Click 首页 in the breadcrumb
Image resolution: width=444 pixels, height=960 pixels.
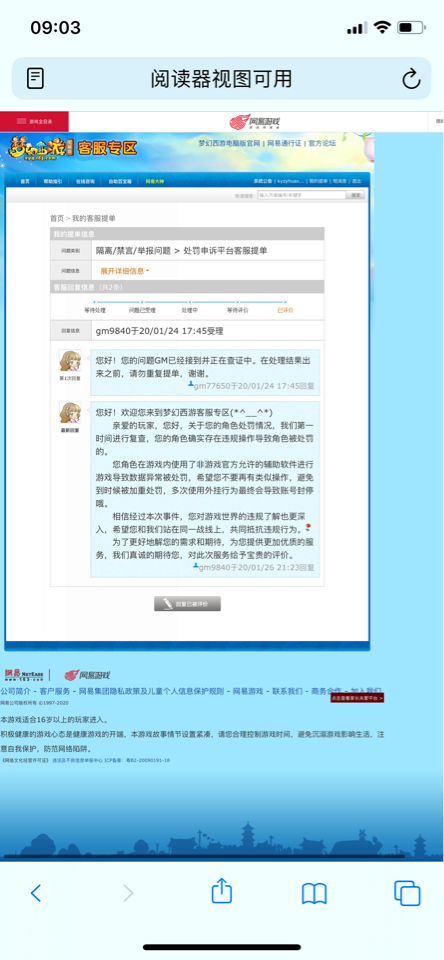point(56,218)
